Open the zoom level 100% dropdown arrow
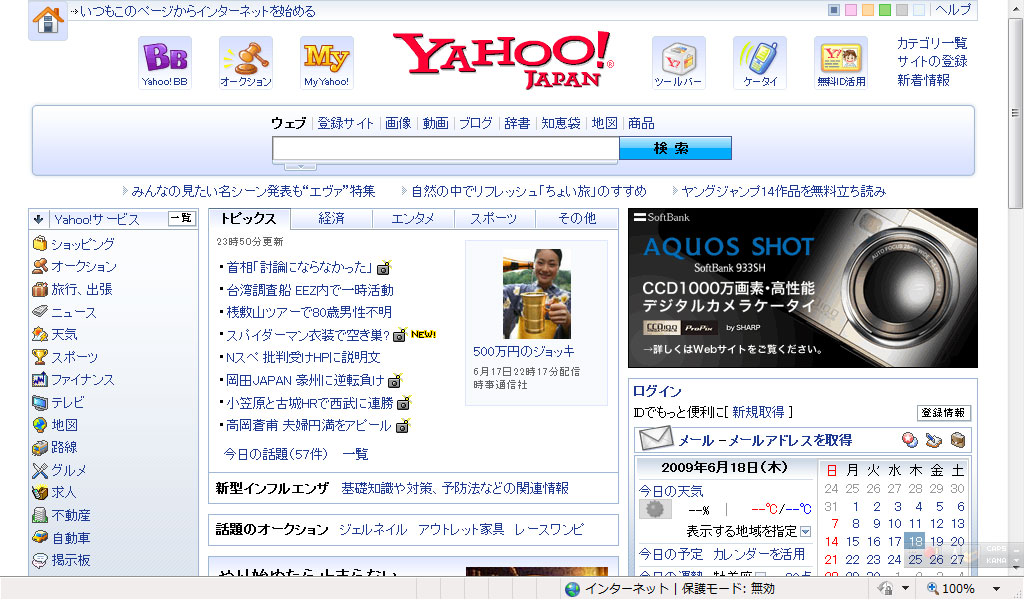1024x600 pixels. click(997, 589)
